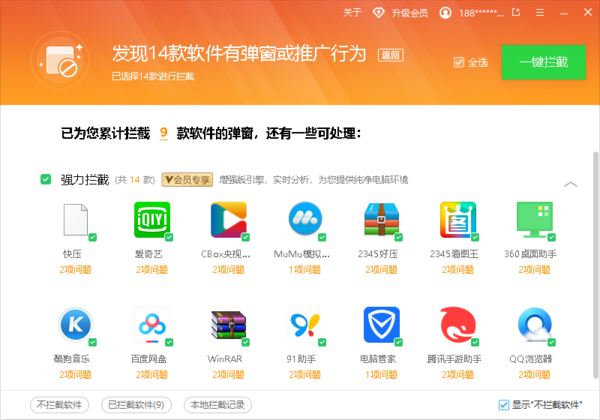Toggle the 强力拦截 group checkbox
This screenshot has width=600, height=420.
[46, 179]
